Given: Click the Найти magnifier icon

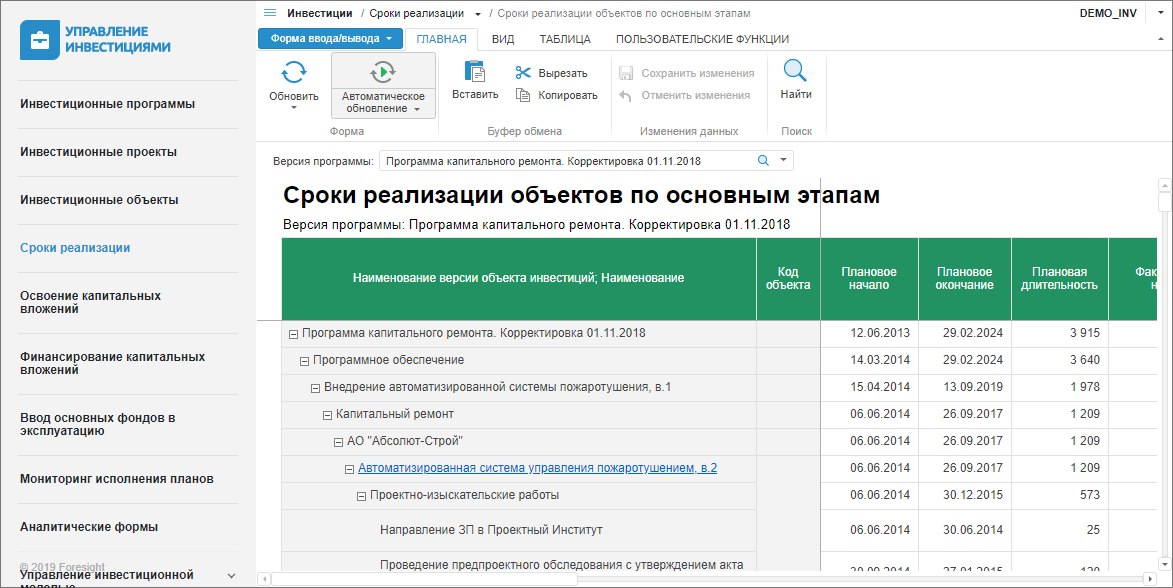Looking at the screenshot, I should point(795,72).
